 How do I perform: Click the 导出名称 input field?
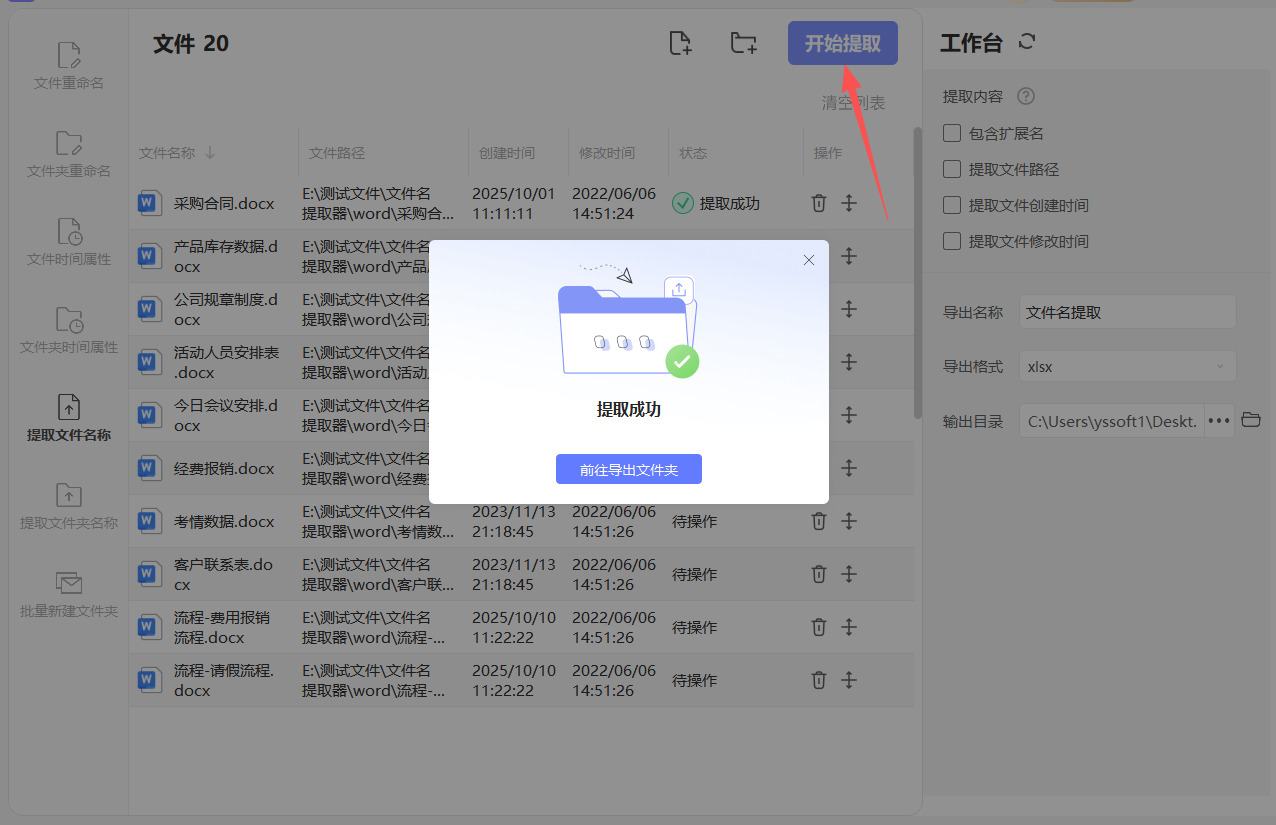pos(1128,312)
